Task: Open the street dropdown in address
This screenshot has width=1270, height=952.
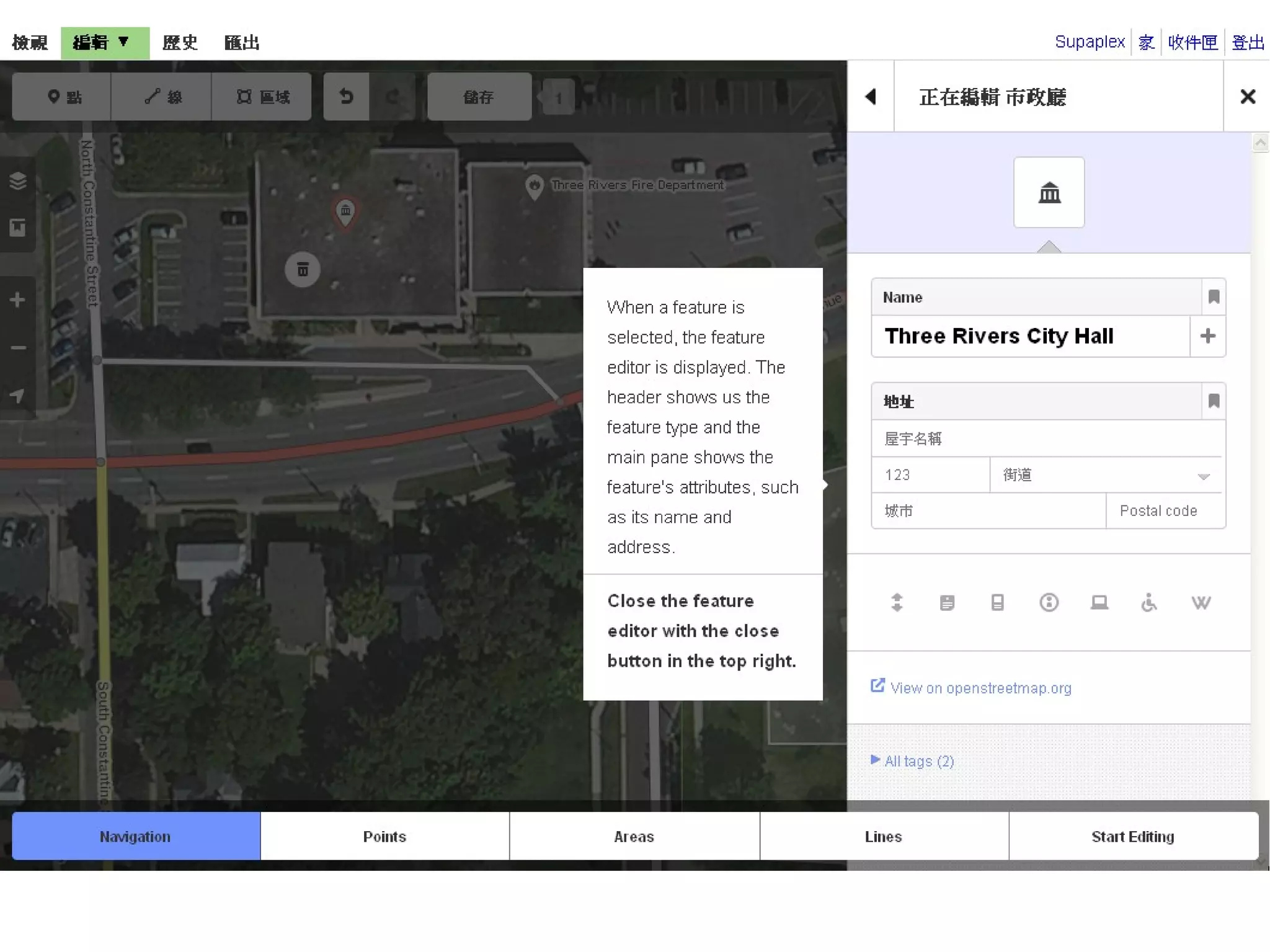Action: point(1203,476)
